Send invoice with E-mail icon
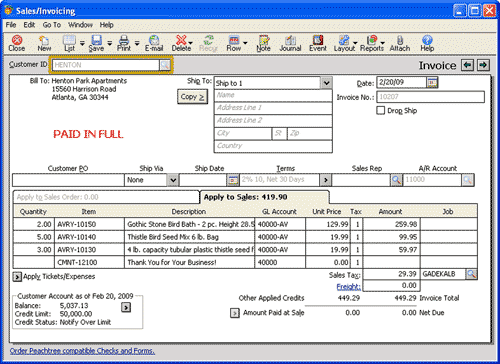The height and width of the screenshot is (364, 500). [x=154, y=43]
